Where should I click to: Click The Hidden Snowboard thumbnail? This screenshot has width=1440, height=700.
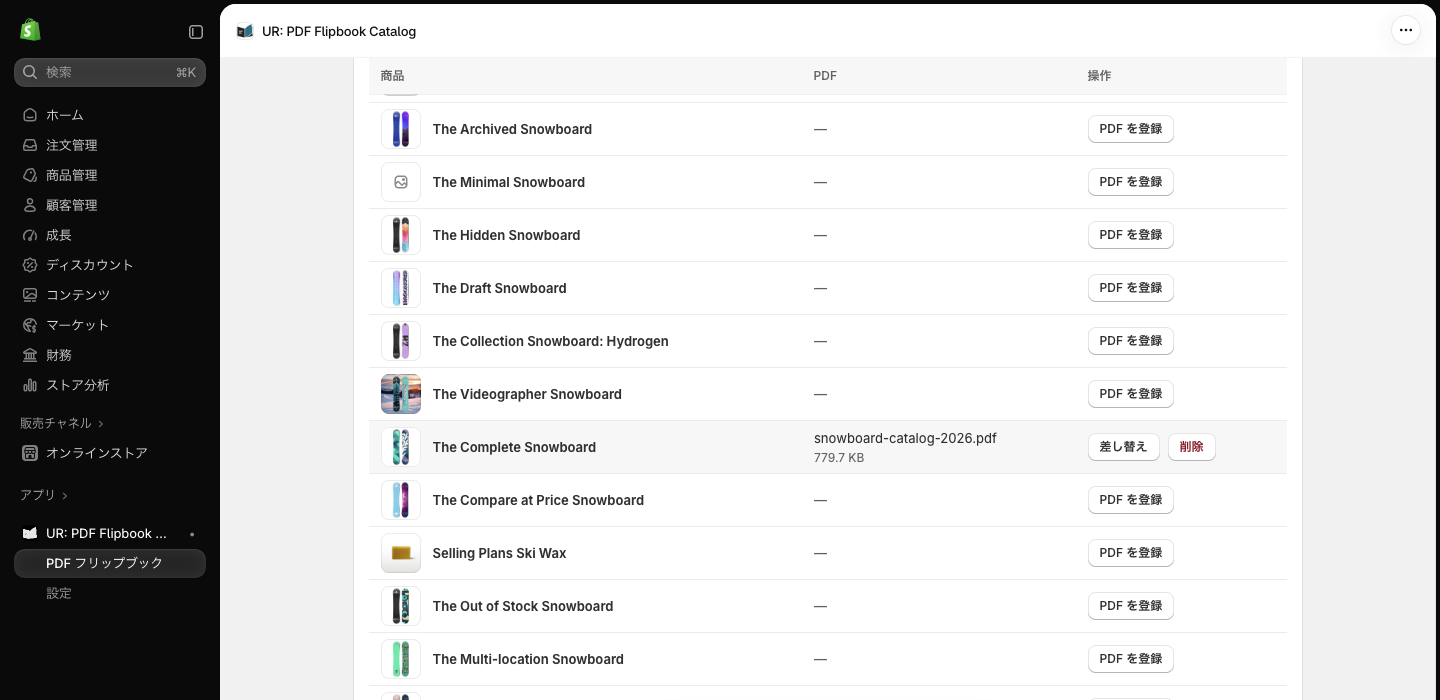coord(401,235)
